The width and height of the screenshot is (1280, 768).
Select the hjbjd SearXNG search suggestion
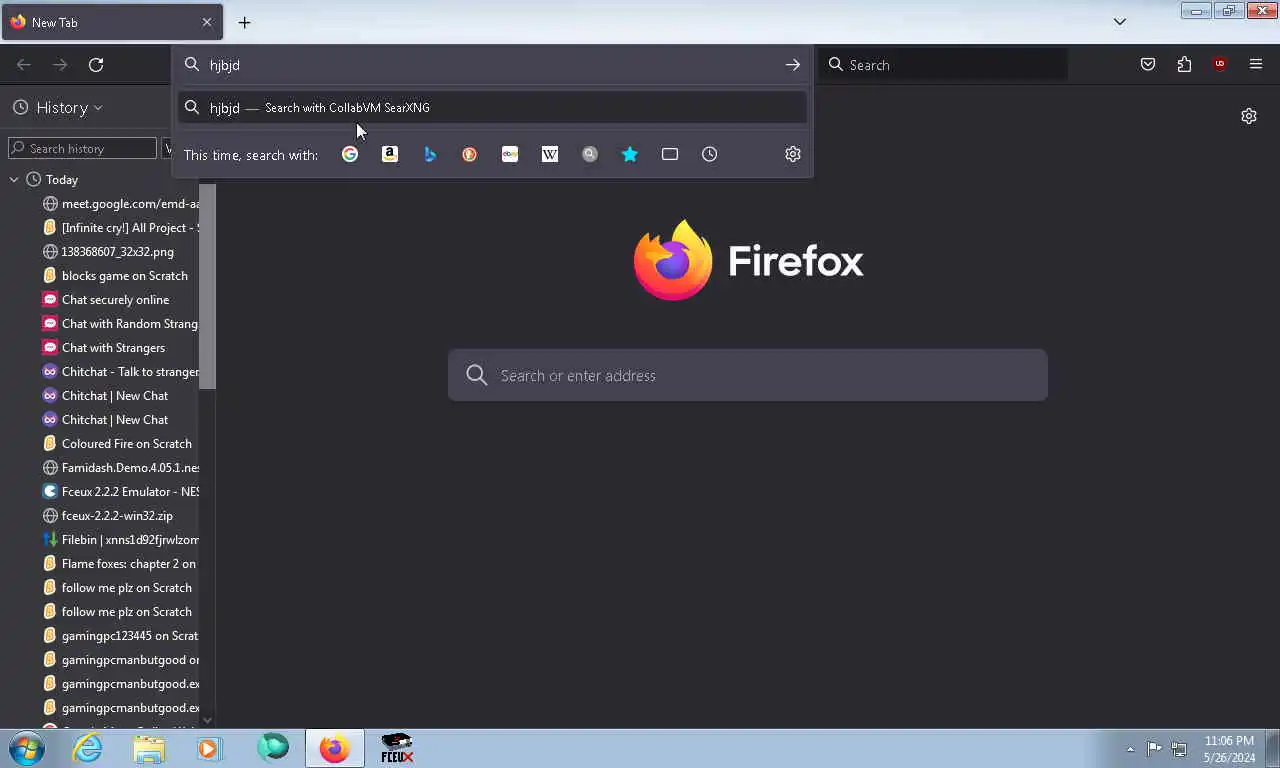[x=492, y=108]
